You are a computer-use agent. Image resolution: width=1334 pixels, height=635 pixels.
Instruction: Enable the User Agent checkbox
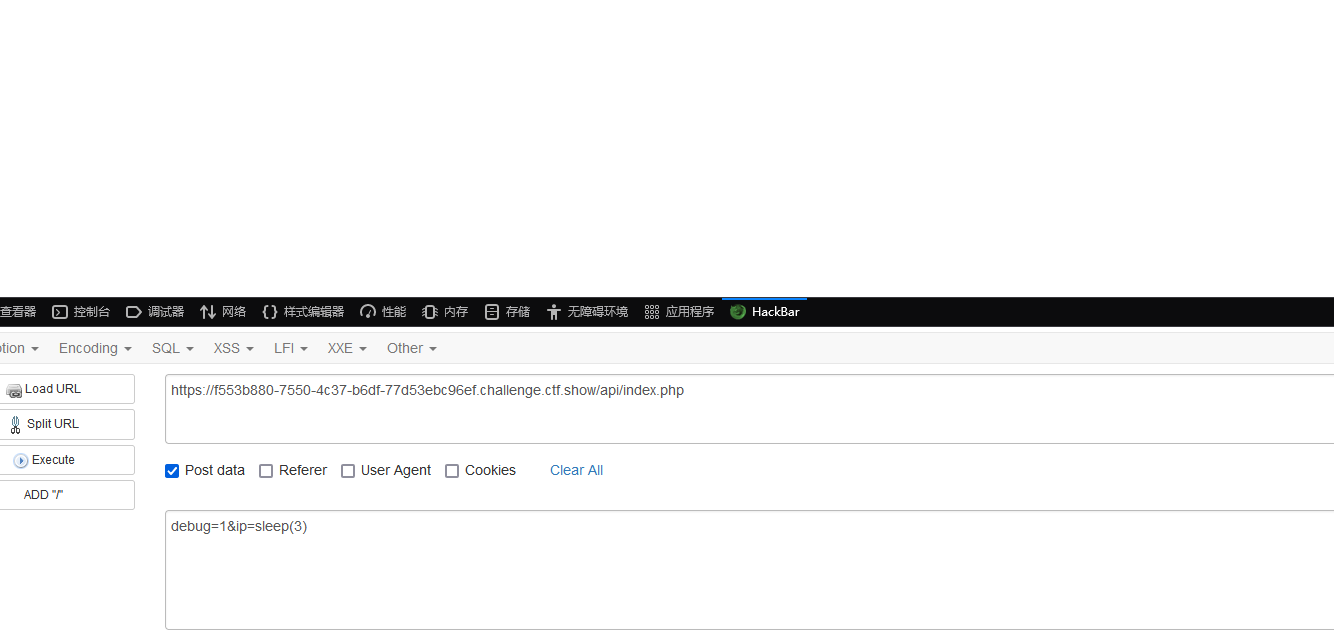348,471
